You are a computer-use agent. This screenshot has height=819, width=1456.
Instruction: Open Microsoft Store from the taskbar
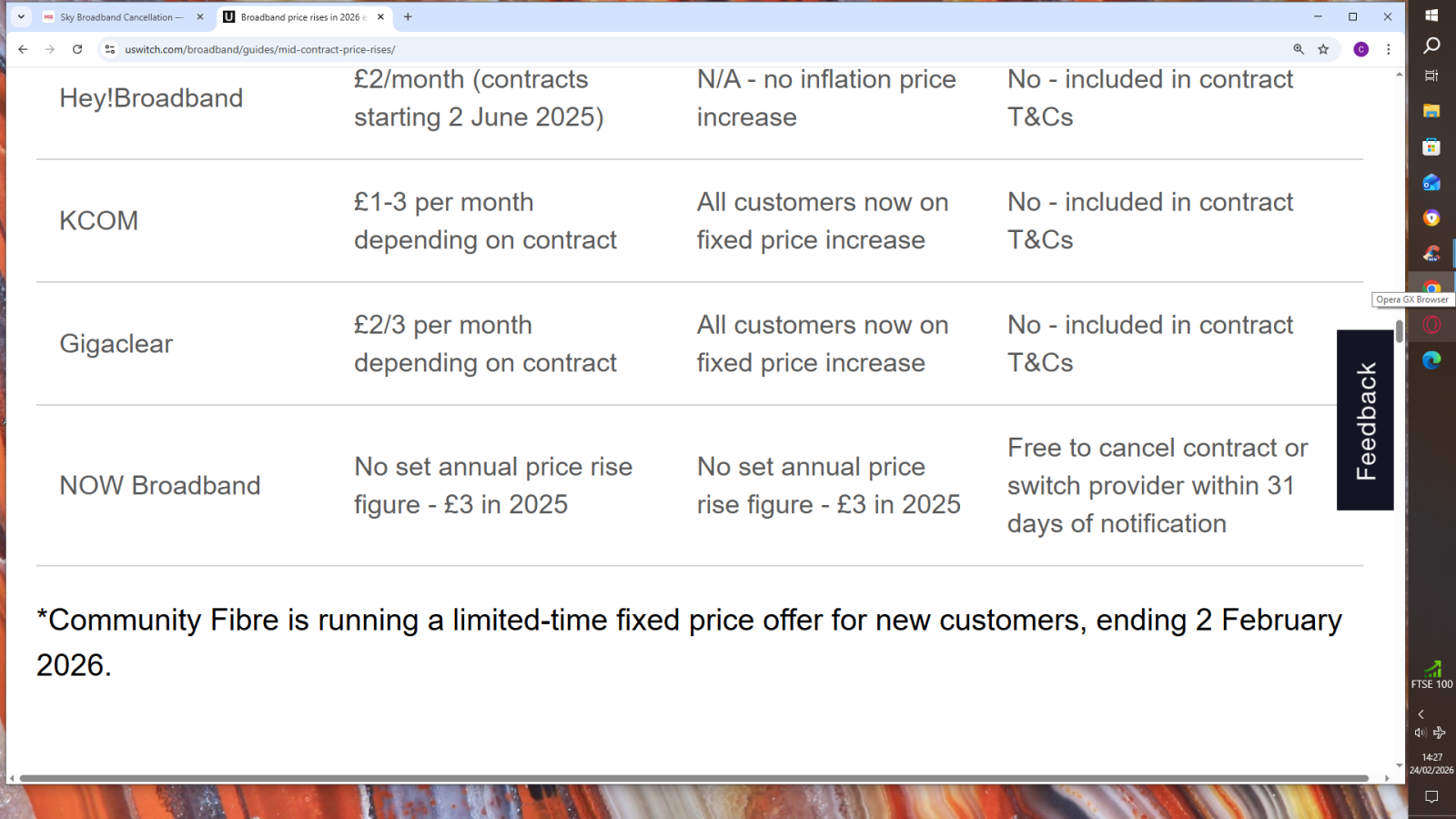(x=1431, y=147)
